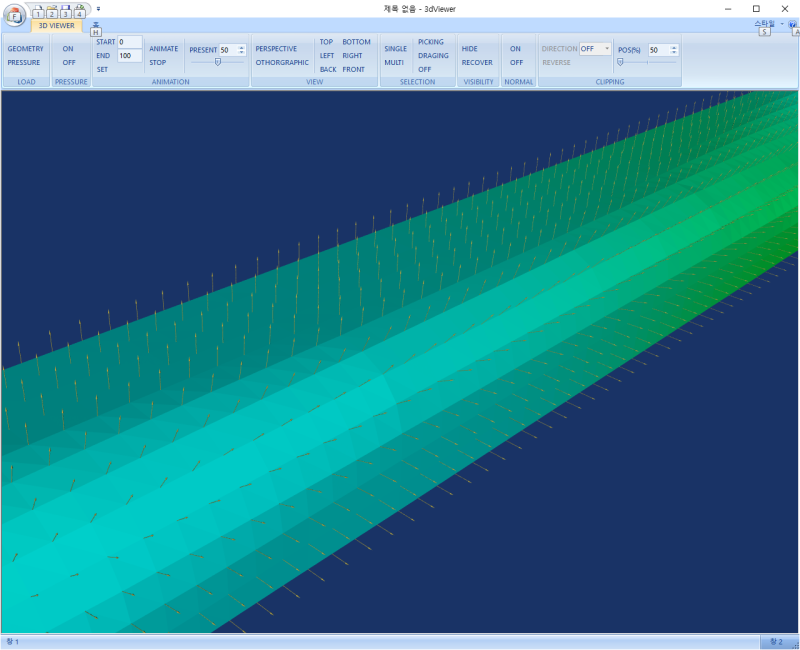Turn normal vectors ON

click(x=515, y=48)
